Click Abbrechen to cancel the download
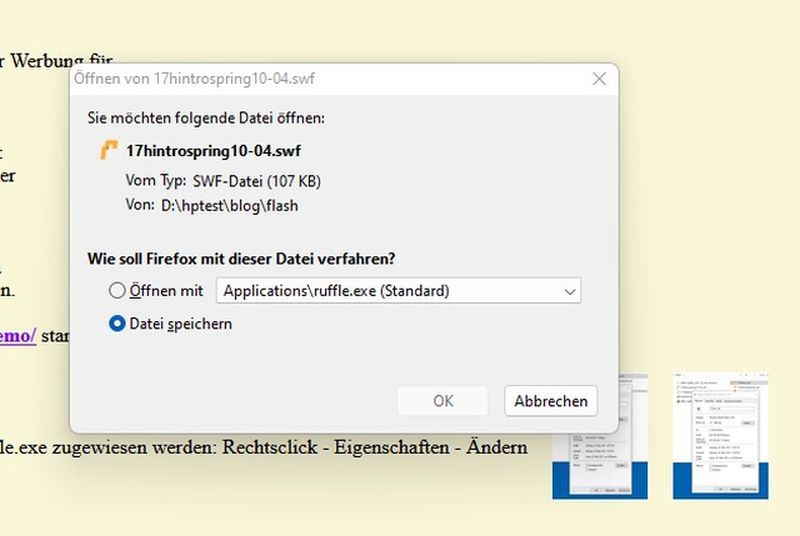 click(x=550, y=401)
